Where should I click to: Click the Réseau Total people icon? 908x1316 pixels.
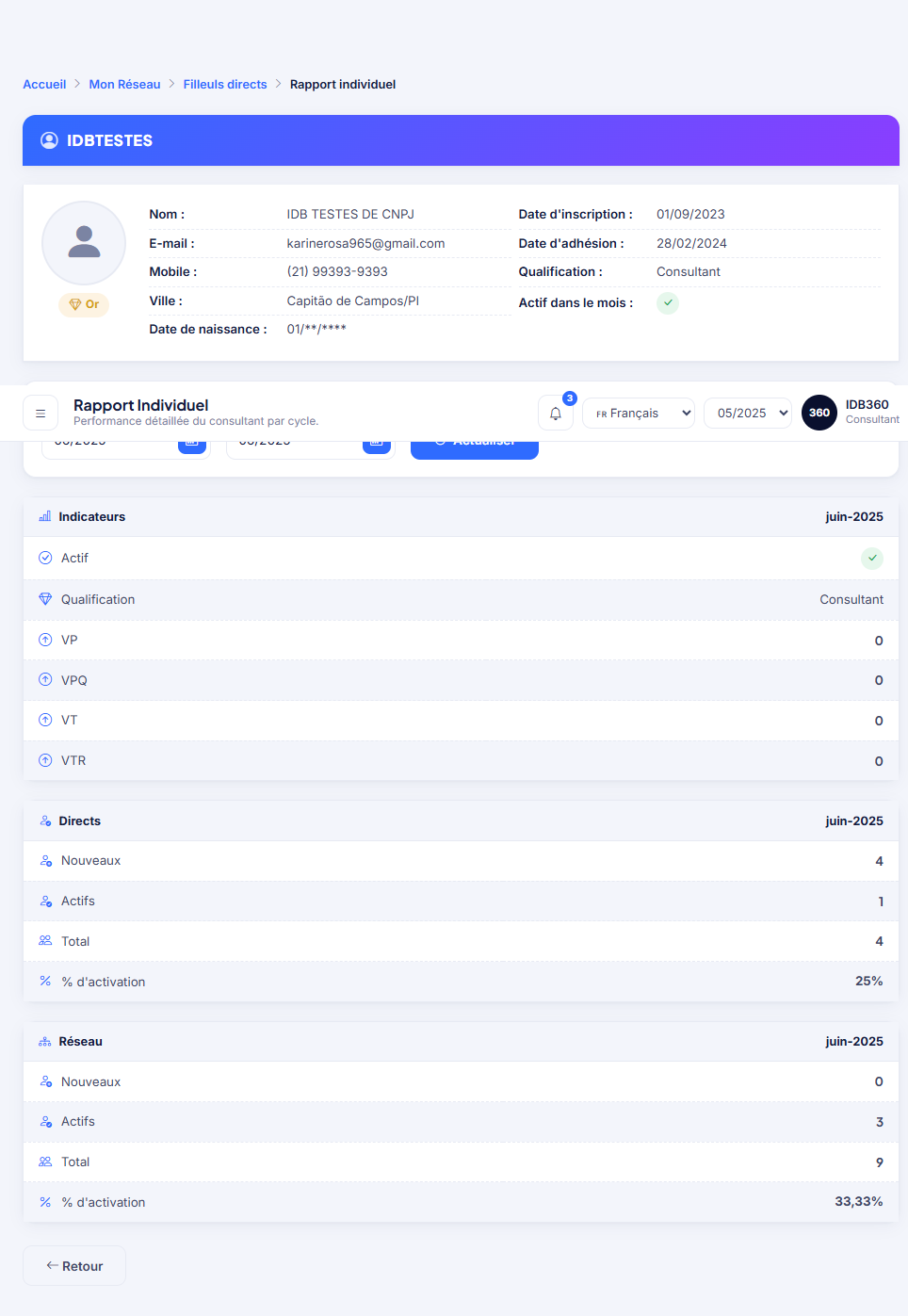click(45, 1162)
